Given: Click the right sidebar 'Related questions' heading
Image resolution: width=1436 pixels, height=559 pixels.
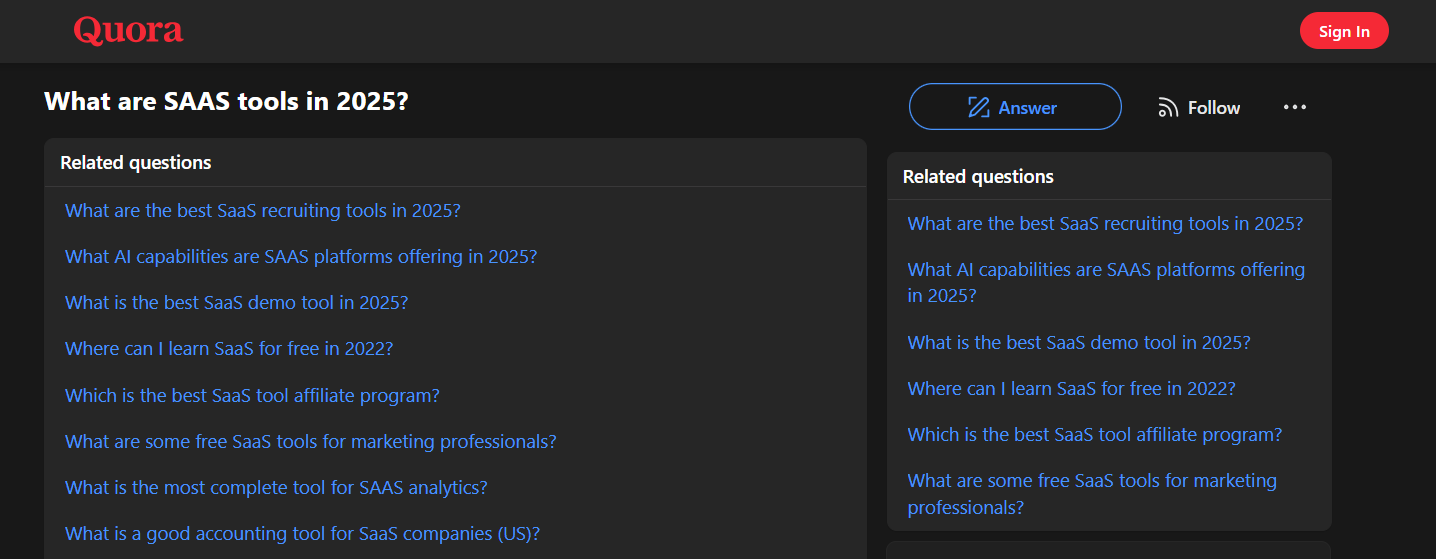Looking at the screenshot, I should click(978, 176).
